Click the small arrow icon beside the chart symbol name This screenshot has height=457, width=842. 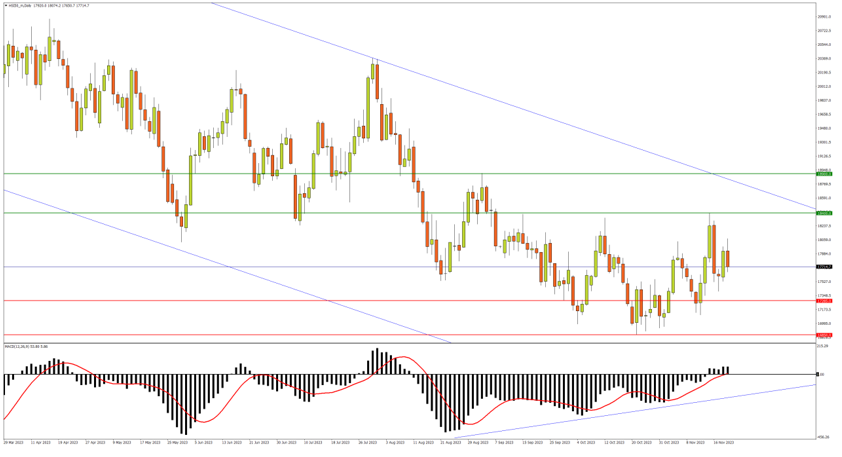pyautogui.click(x=4, y=5)
